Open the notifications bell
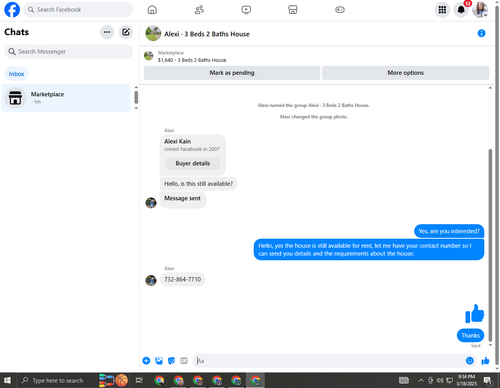Viewport: 500px width, 388px height. pos(461,10)
